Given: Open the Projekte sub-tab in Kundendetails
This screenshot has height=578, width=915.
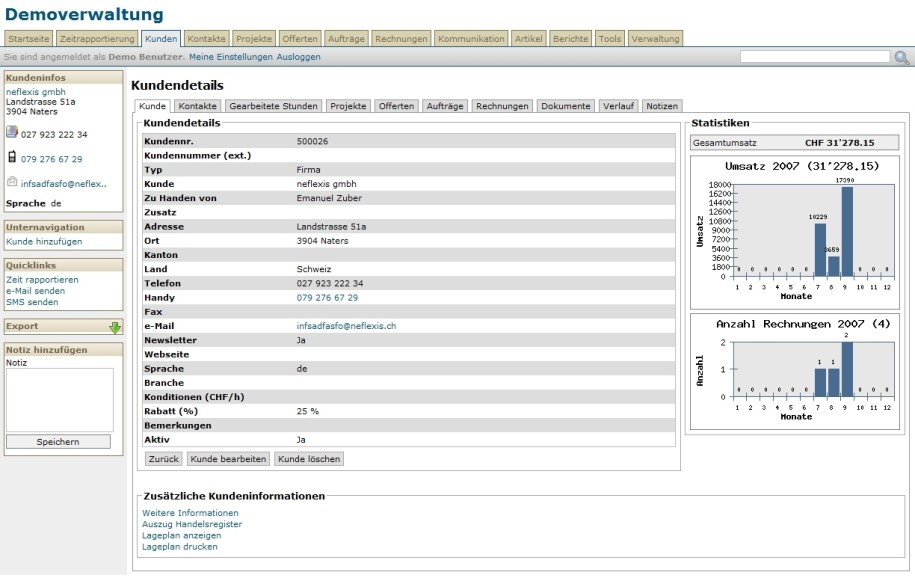Looking at the screenshot, I should (x=348, y=106).
